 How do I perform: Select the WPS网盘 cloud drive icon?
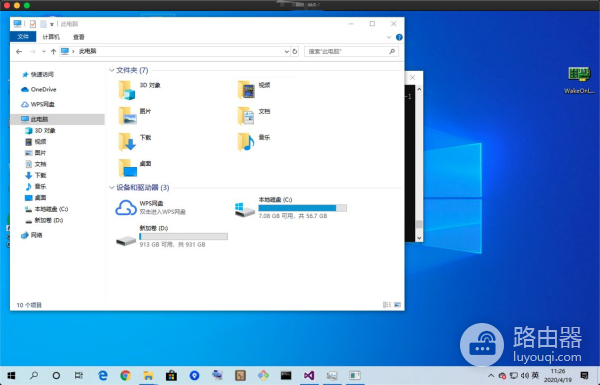point(126,208)
